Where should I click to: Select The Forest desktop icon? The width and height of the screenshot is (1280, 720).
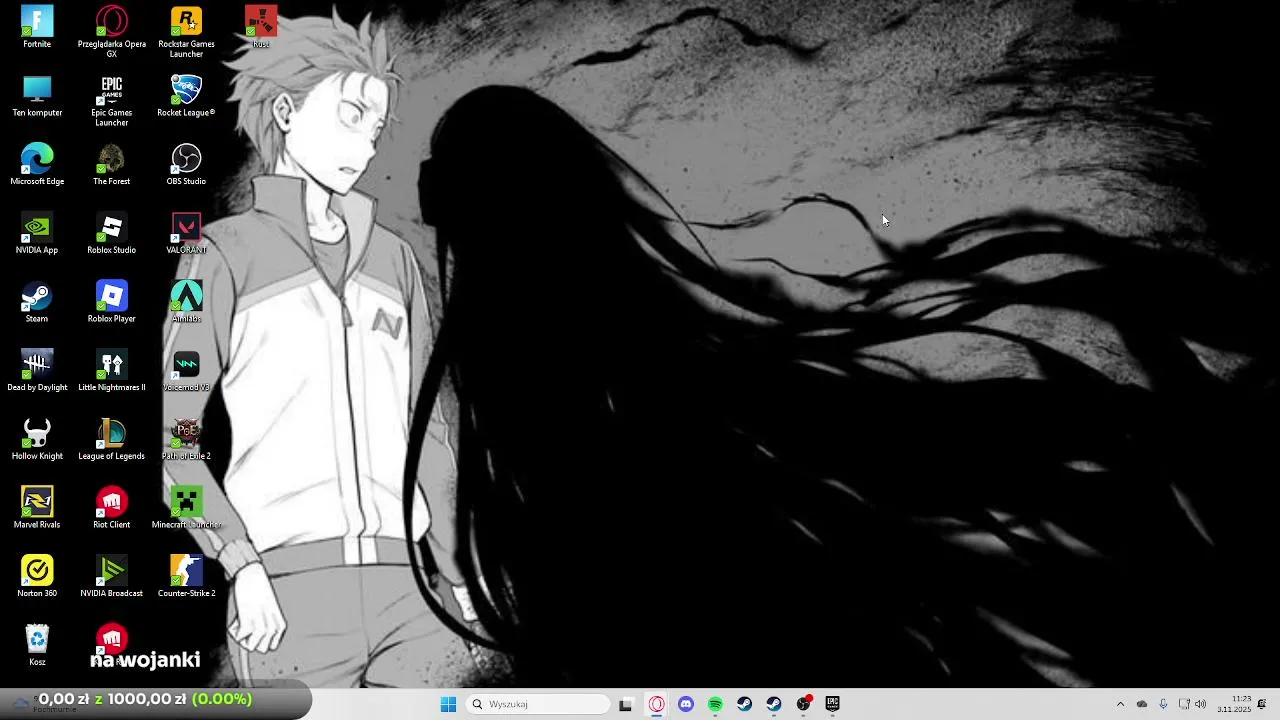point(111,165)
